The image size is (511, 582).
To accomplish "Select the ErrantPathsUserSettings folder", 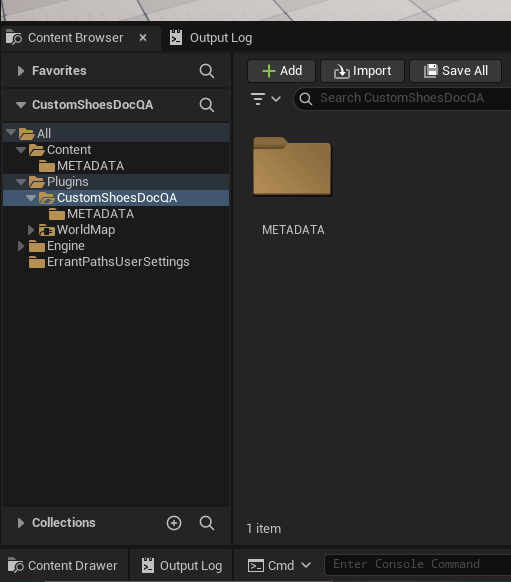I will (116, 261).
